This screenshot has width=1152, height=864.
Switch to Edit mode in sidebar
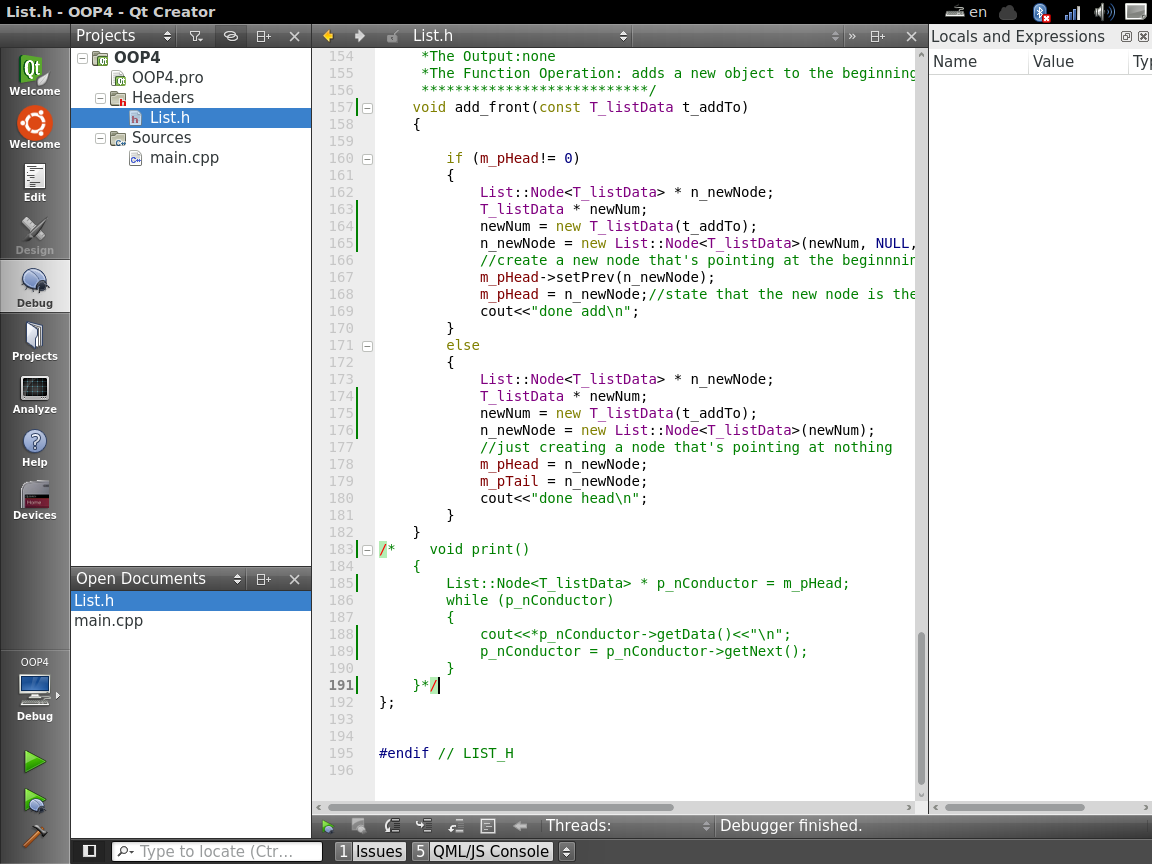tap(35, 183)
